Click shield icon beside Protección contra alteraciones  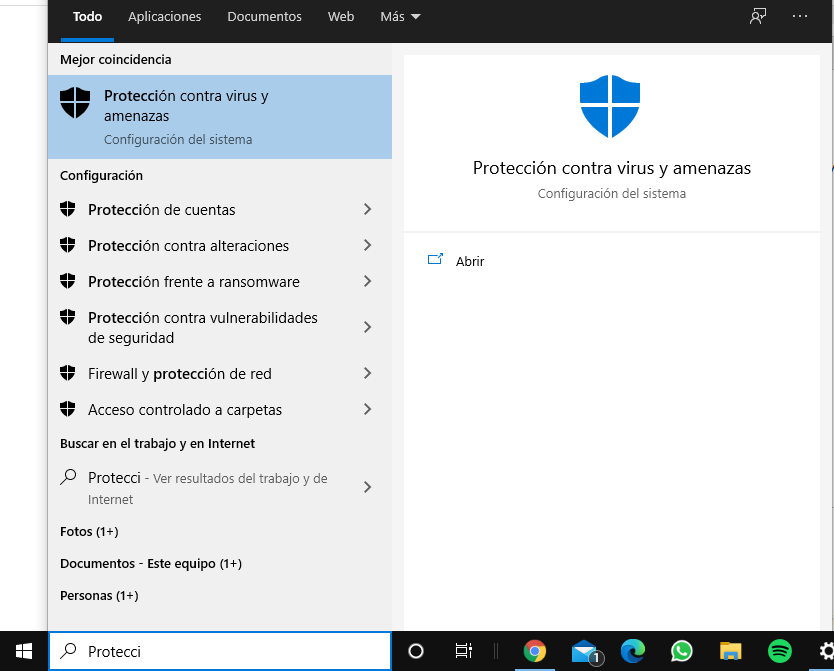click(68, 245)
